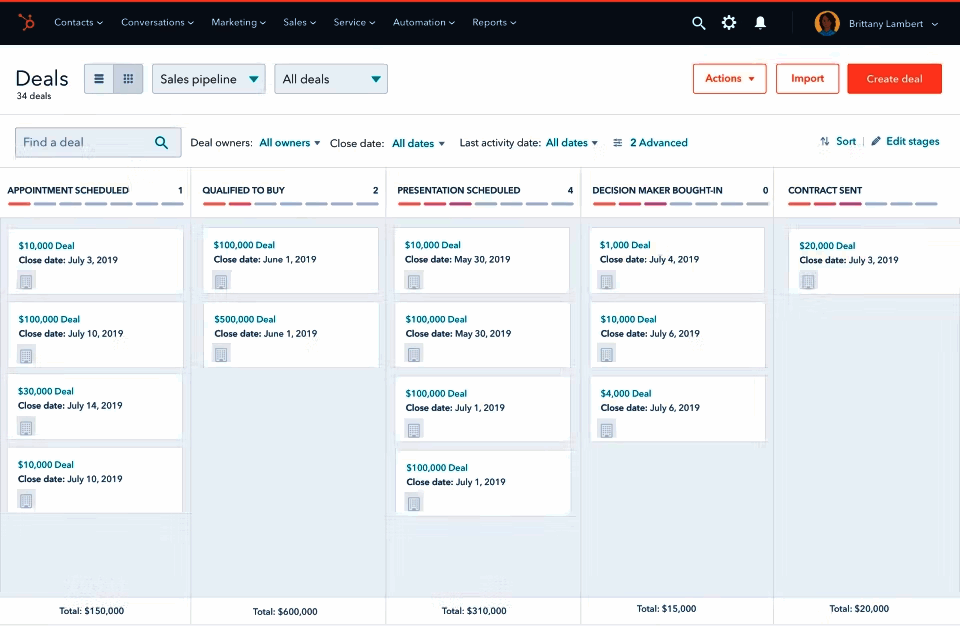Click company icon on $10,000 Deal July 6

(607, 354)
